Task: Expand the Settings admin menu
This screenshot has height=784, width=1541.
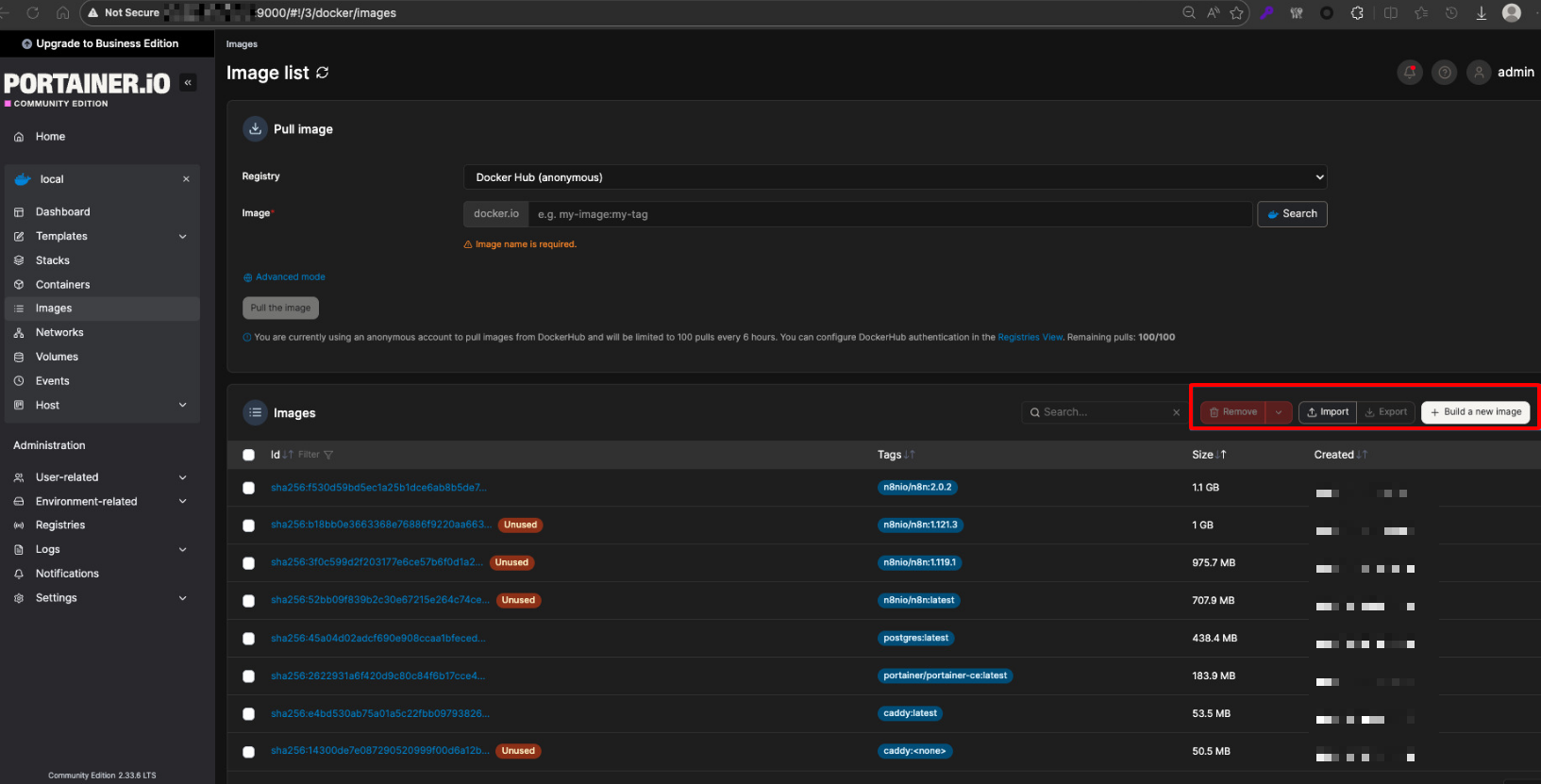Action: 183,598
